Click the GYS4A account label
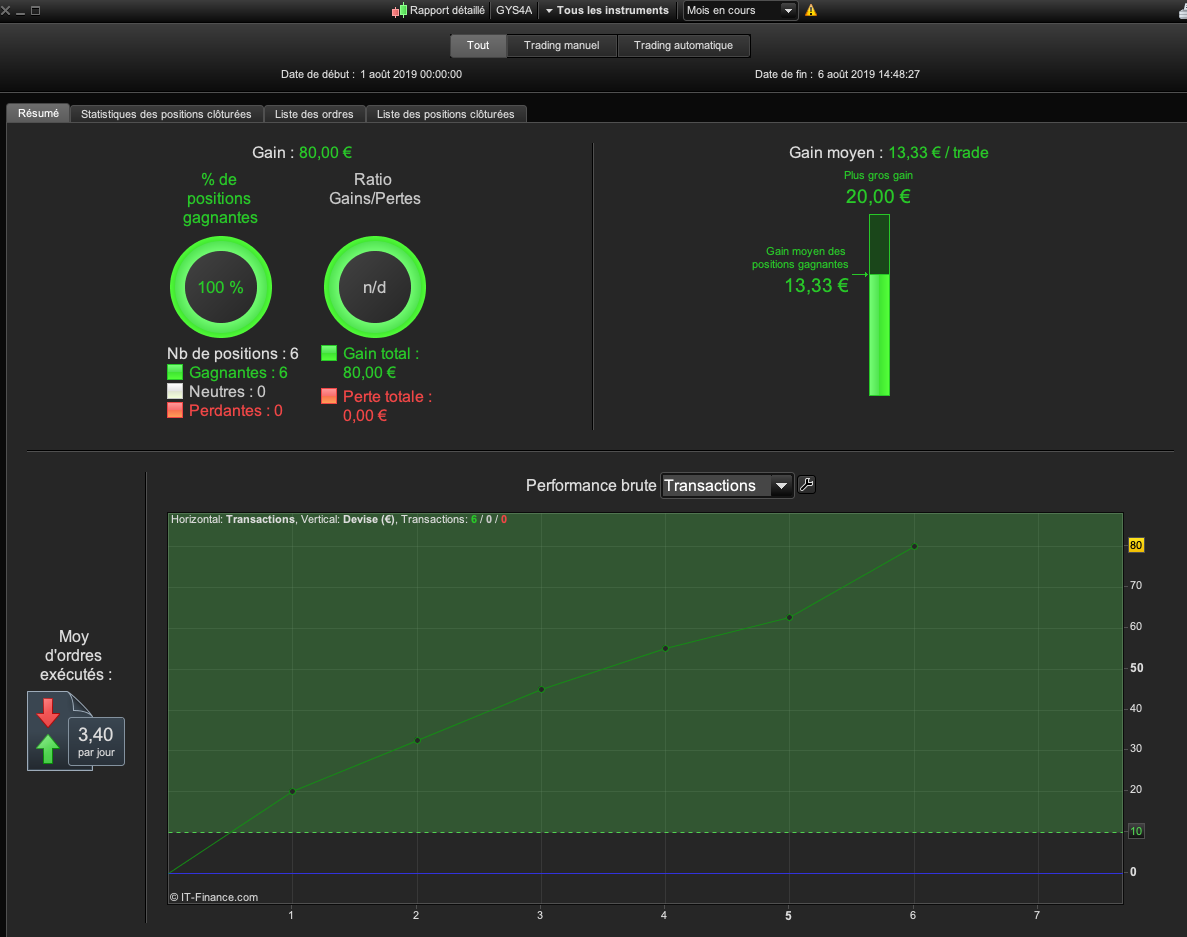 click(514, 11)
